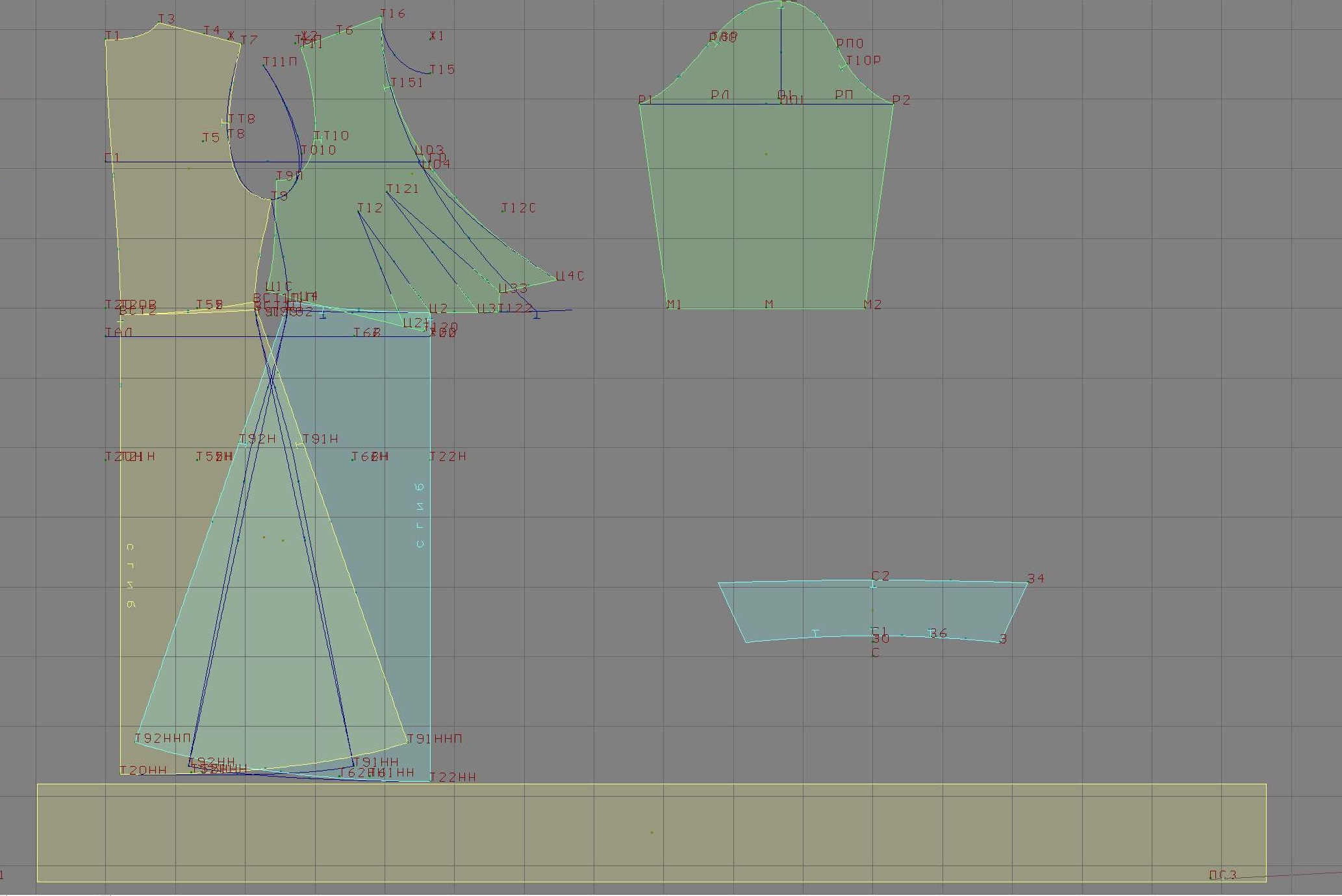The width and height of the screenshot is (1342, 896).
Task: Select point T12C near the dart
Action: 502,211
